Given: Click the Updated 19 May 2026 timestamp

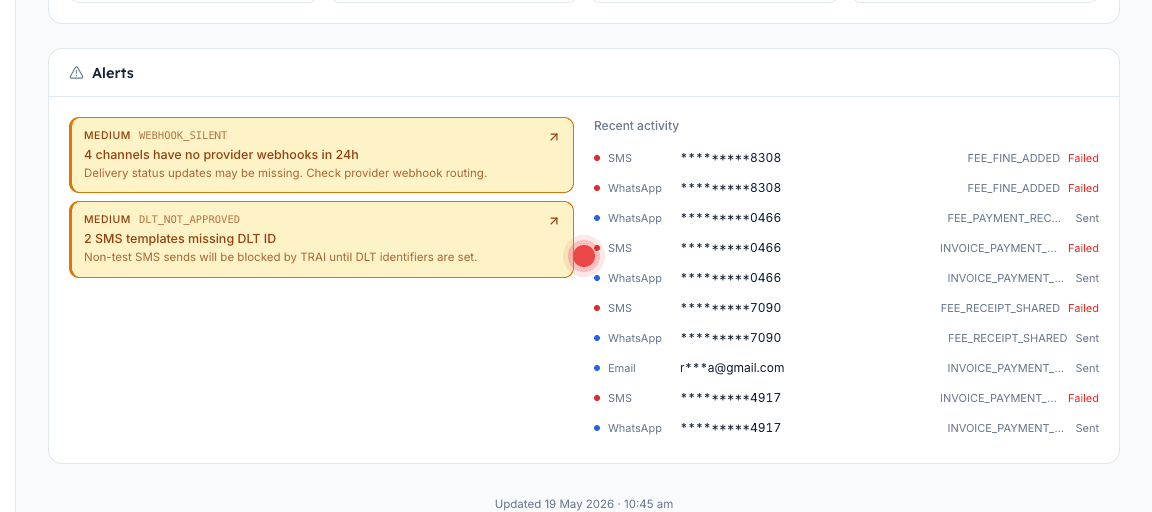Looking at the screenshot, I should click(x=583, y=504).
